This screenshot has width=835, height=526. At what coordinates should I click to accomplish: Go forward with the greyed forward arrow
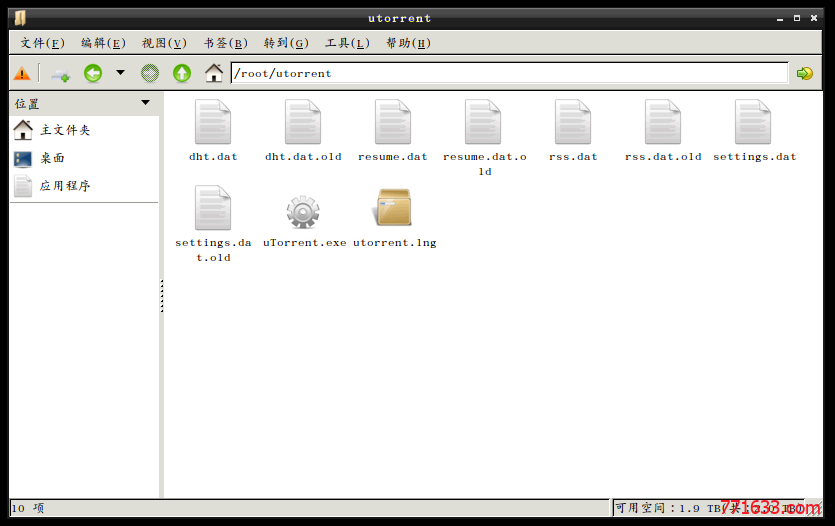tap(150, 73)
